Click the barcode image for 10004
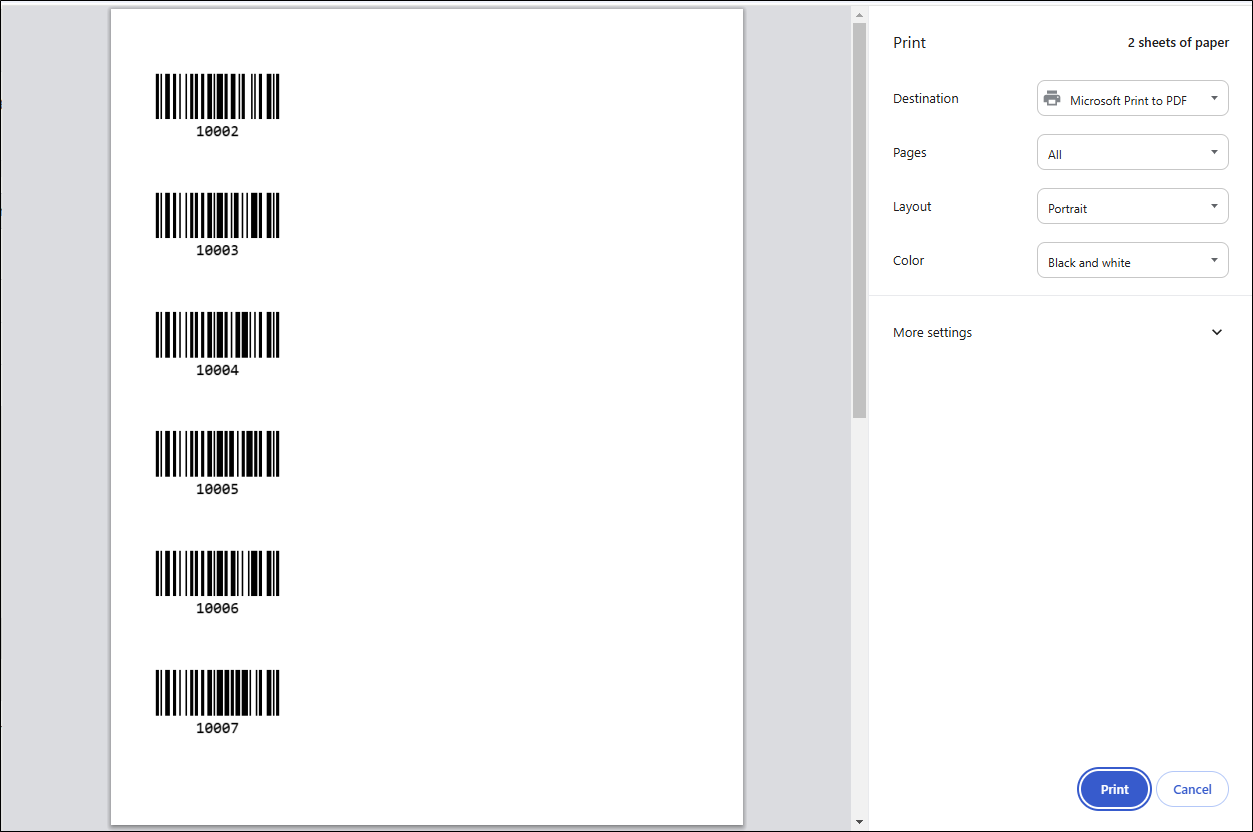1253x832 pixels. (x=217, y=335)
